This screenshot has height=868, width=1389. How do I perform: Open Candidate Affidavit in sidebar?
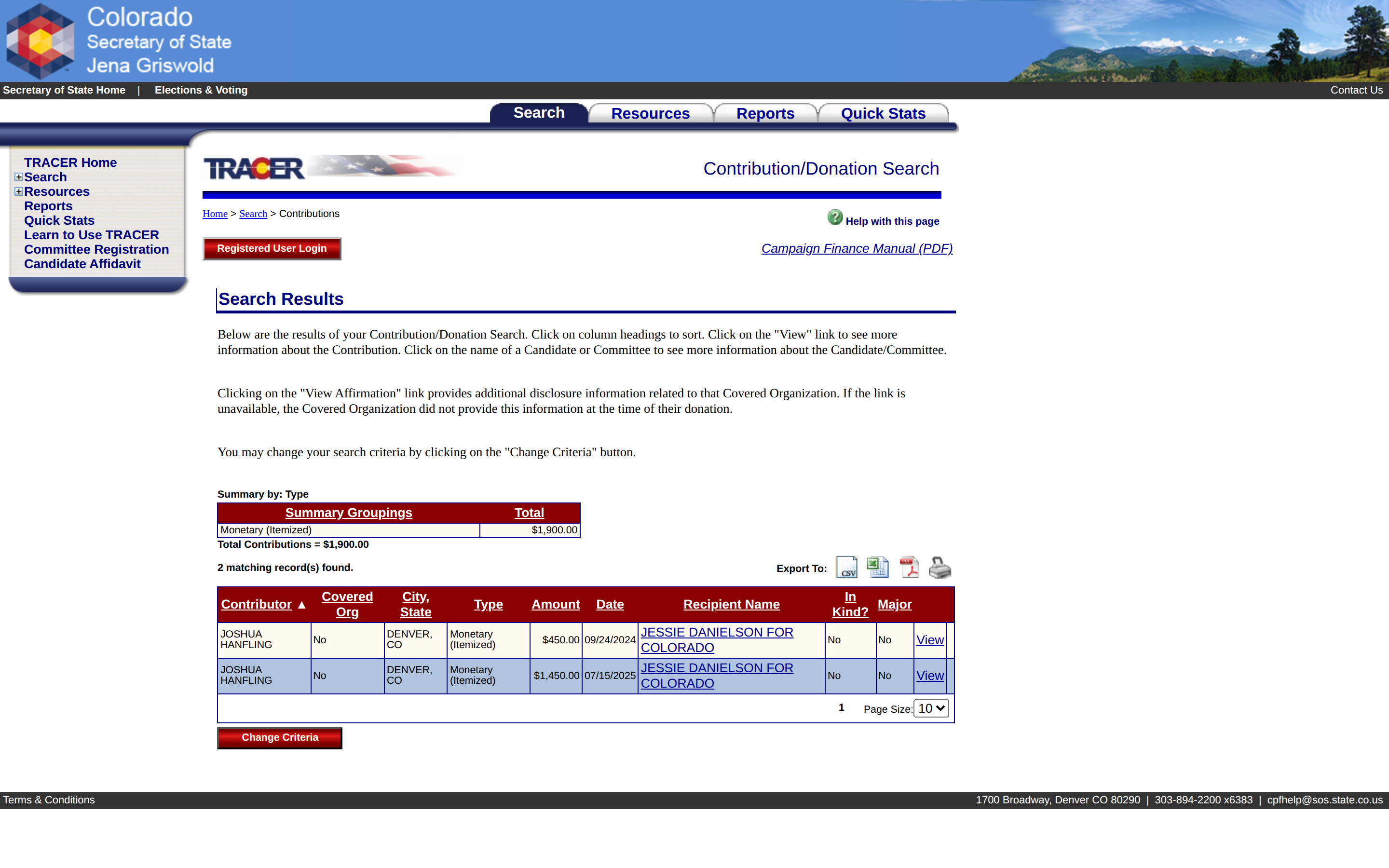(82, 264)
